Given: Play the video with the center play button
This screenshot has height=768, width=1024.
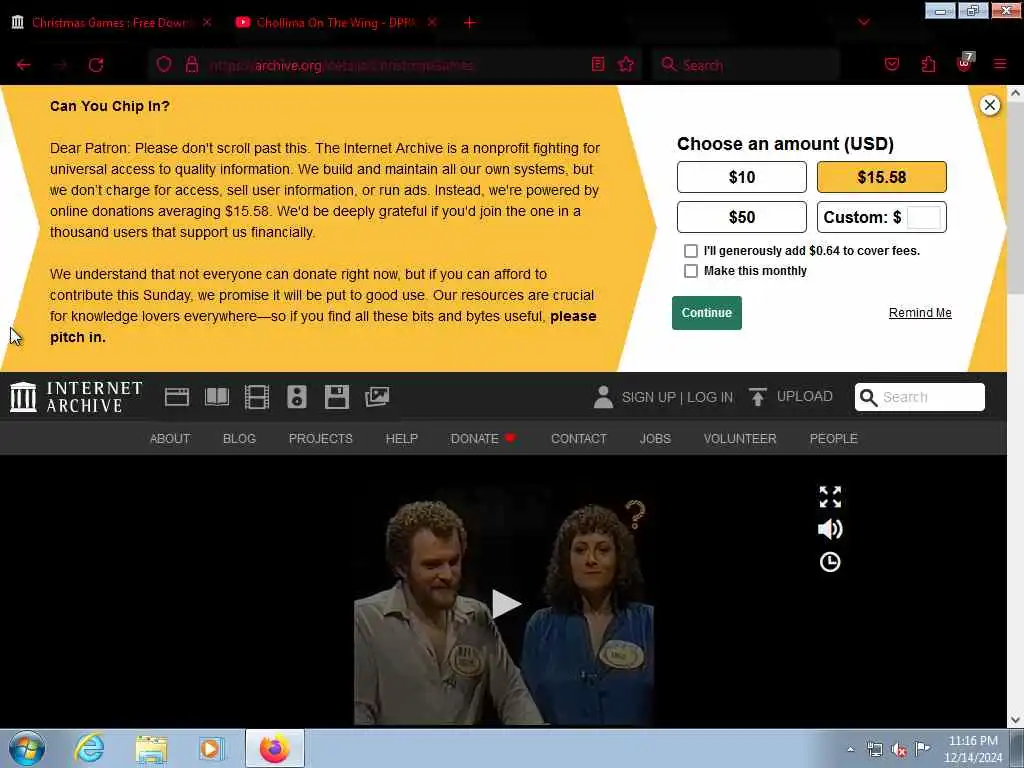Looking at the screenshot, I should (505, 603).
